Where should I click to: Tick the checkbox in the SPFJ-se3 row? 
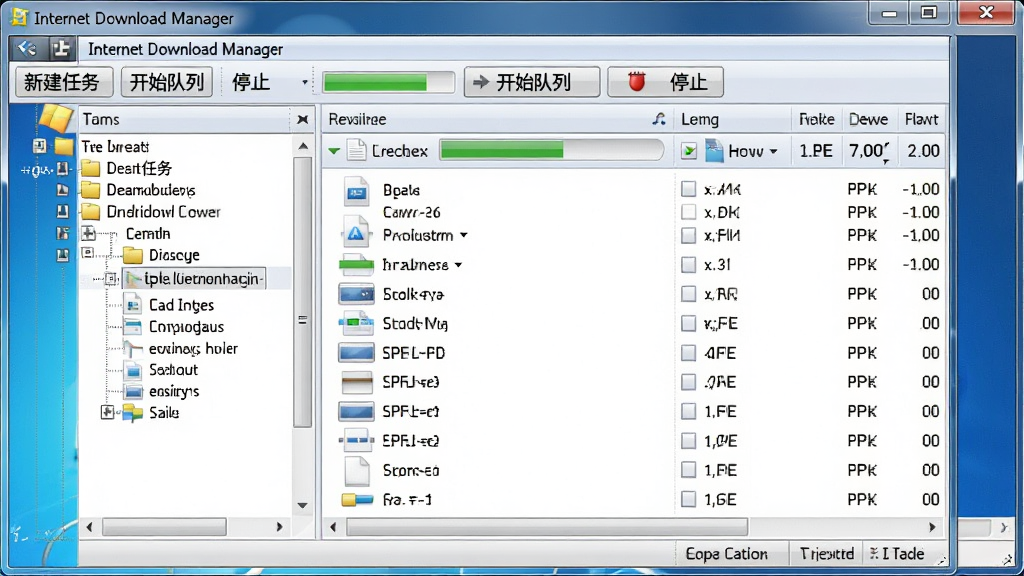[x=688, y=382]
